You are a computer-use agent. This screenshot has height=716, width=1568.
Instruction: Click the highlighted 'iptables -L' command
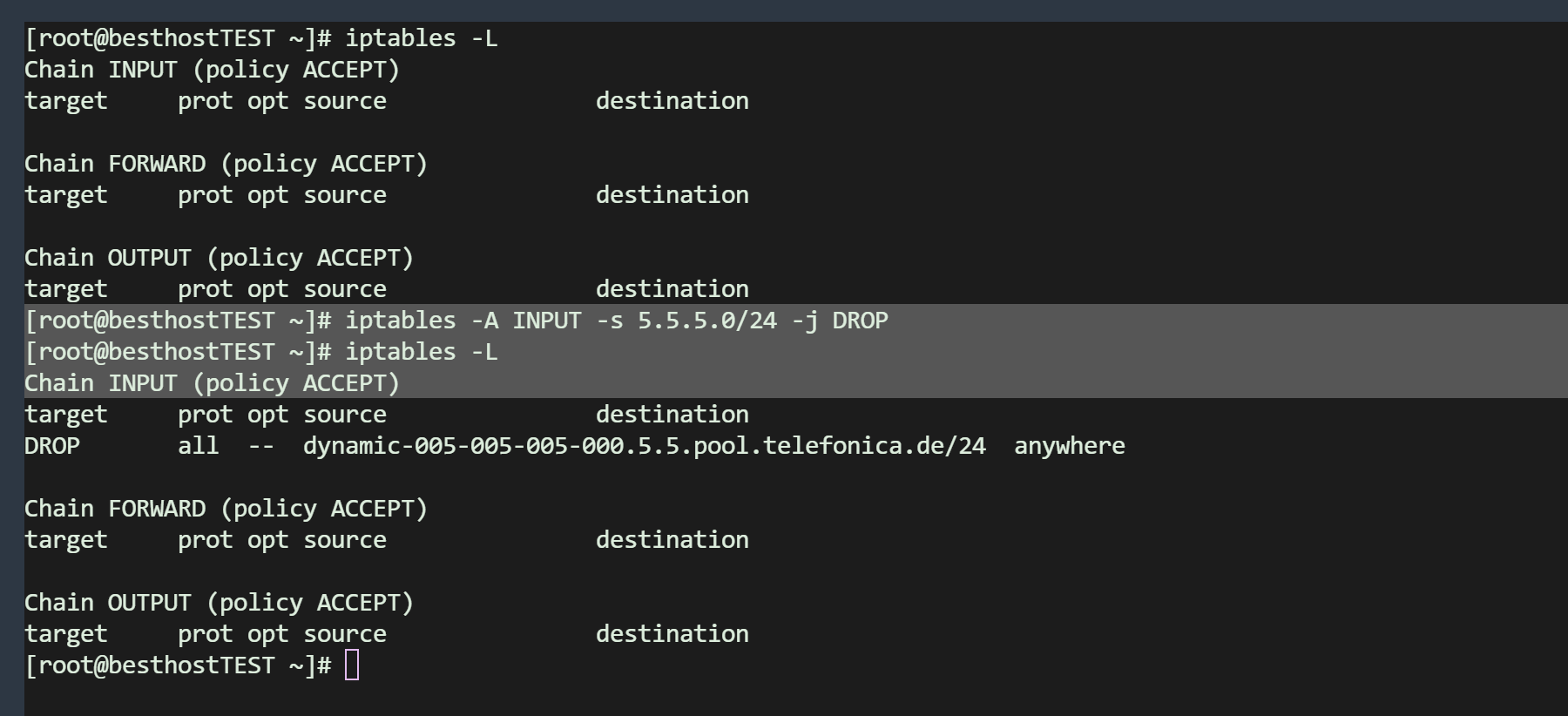(421, 352)
